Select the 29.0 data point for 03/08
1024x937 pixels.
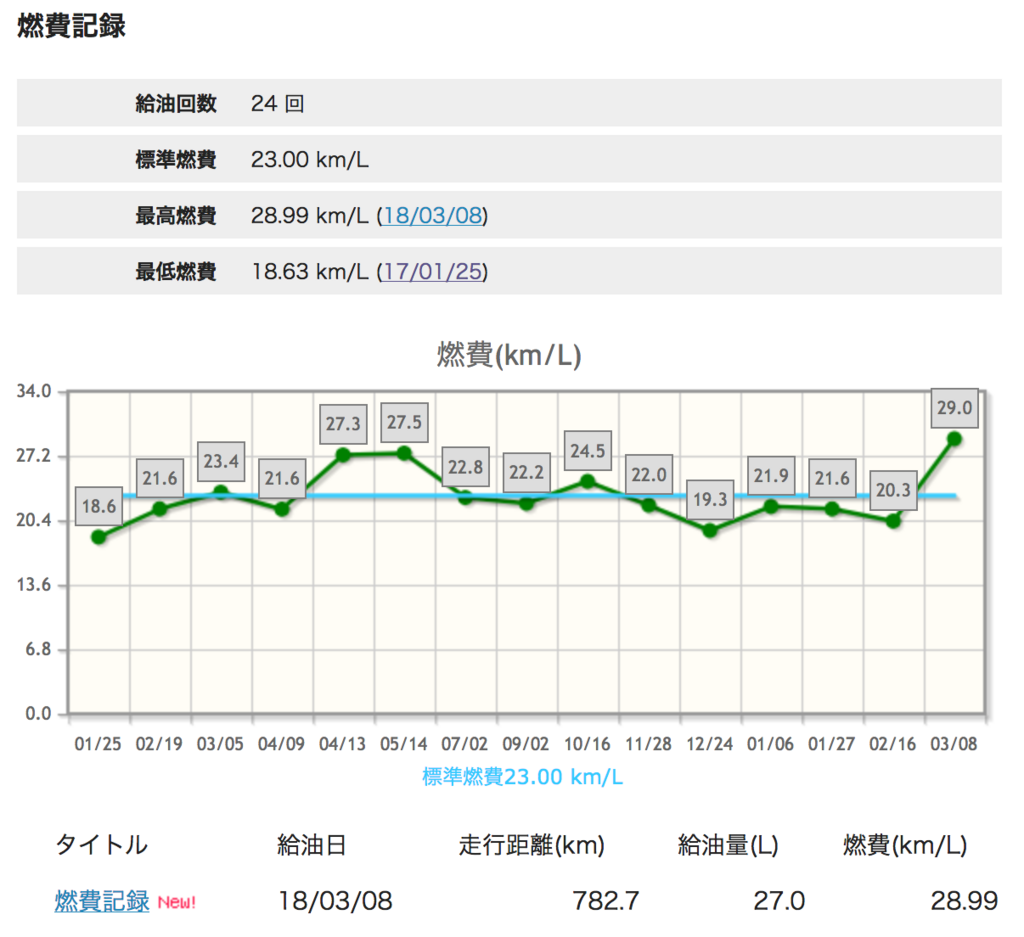click(953, 439)
